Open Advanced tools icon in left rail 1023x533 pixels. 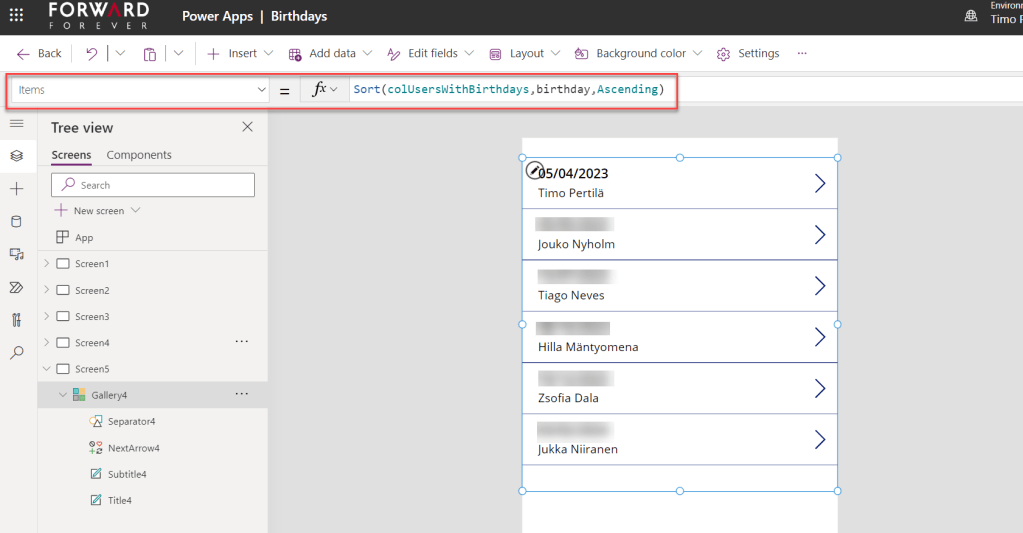coord(16,320)
